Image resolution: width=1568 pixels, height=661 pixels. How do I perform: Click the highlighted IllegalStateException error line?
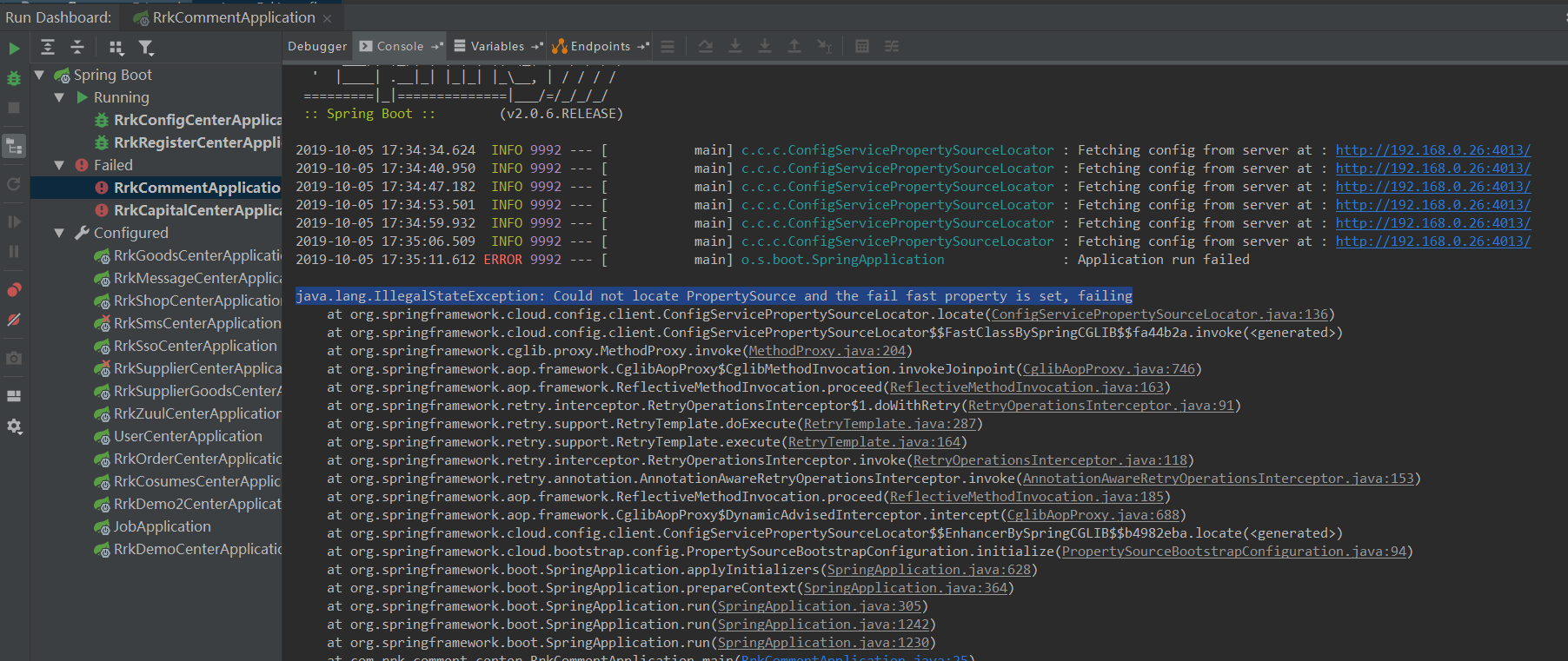(x=714, y=296)
